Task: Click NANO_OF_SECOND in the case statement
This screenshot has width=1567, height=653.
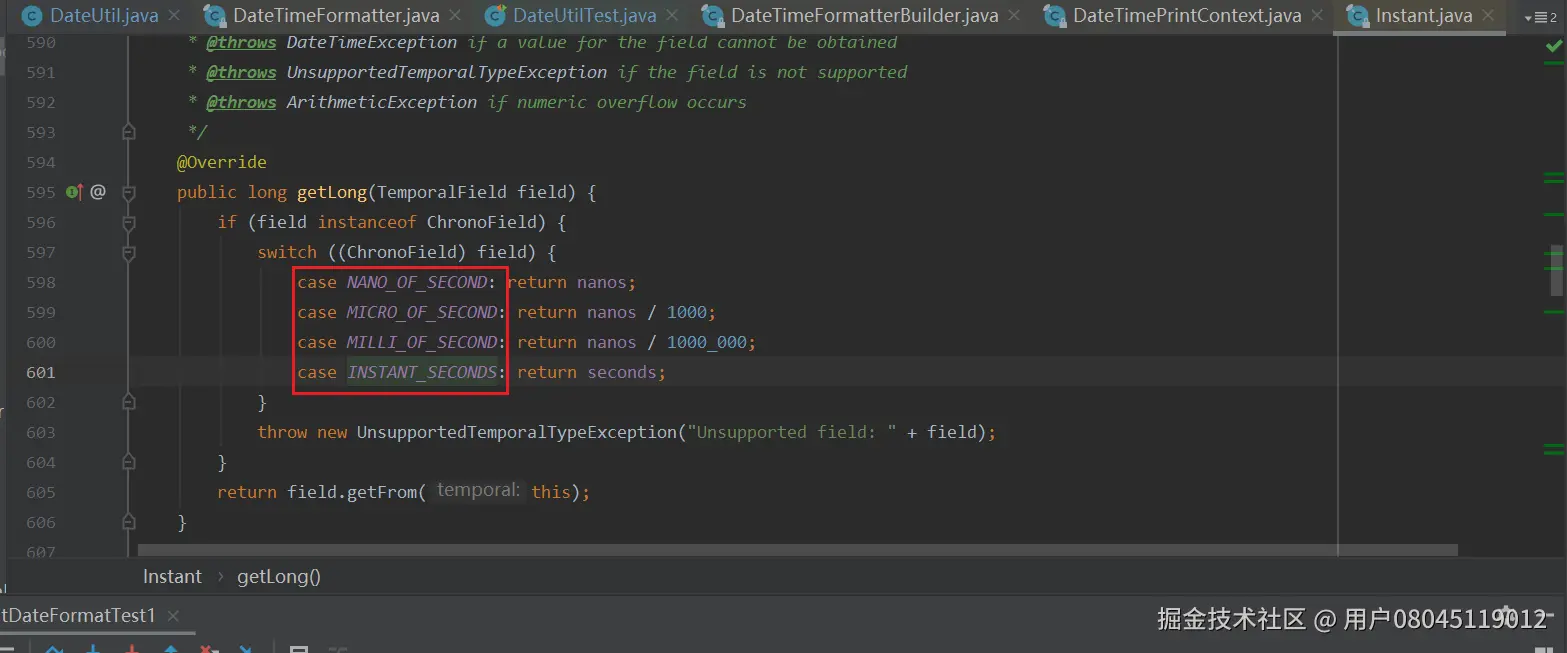Action: [x=416, y=282]
